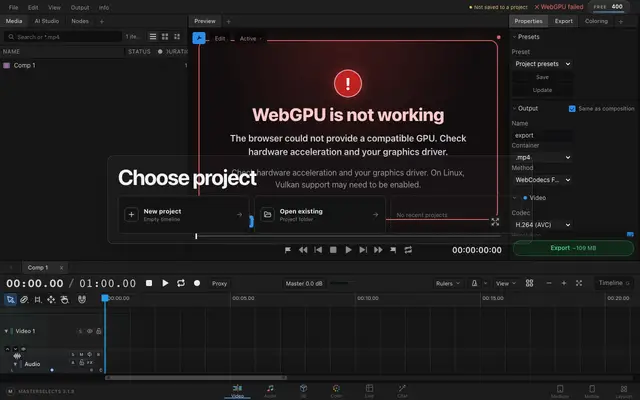The image size is (640, 400).
Task: Open the WebCodecs Method dropdown
Action: [x=542, y=180]
